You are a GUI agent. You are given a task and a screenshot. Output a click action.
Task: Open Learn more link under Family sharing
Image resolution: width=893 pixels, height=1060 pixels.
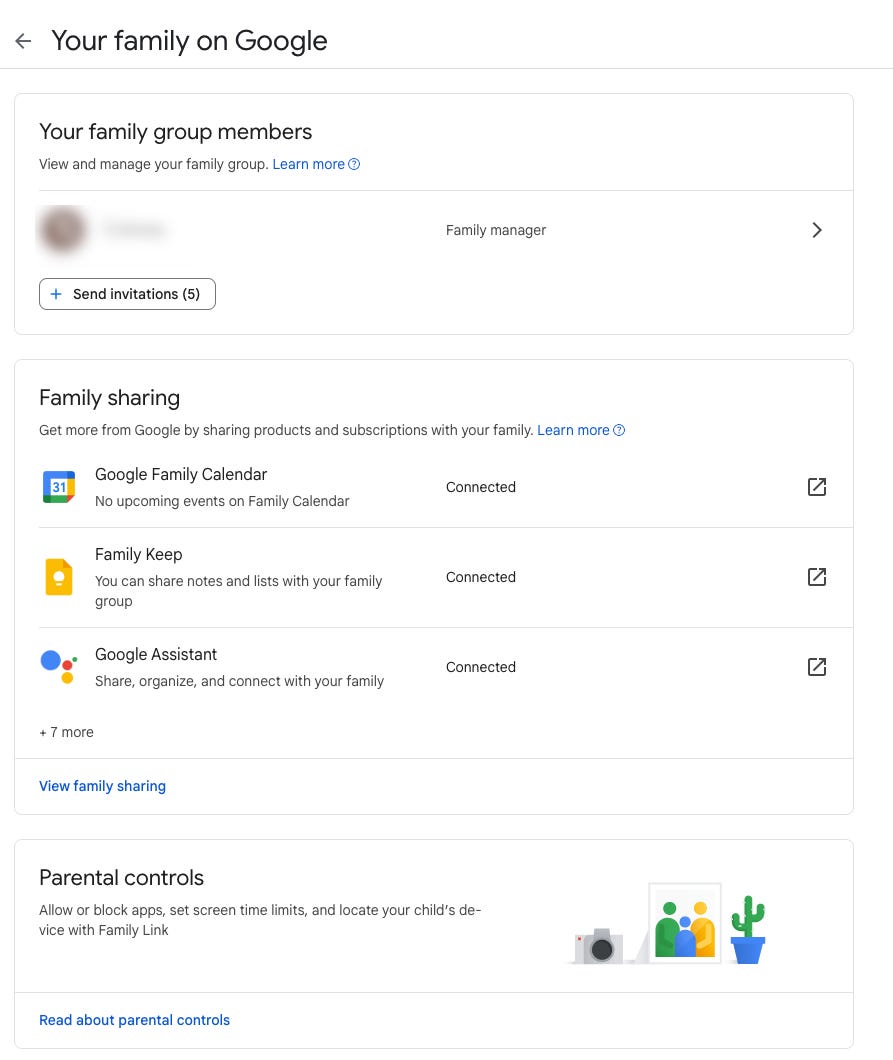point(573,431)
